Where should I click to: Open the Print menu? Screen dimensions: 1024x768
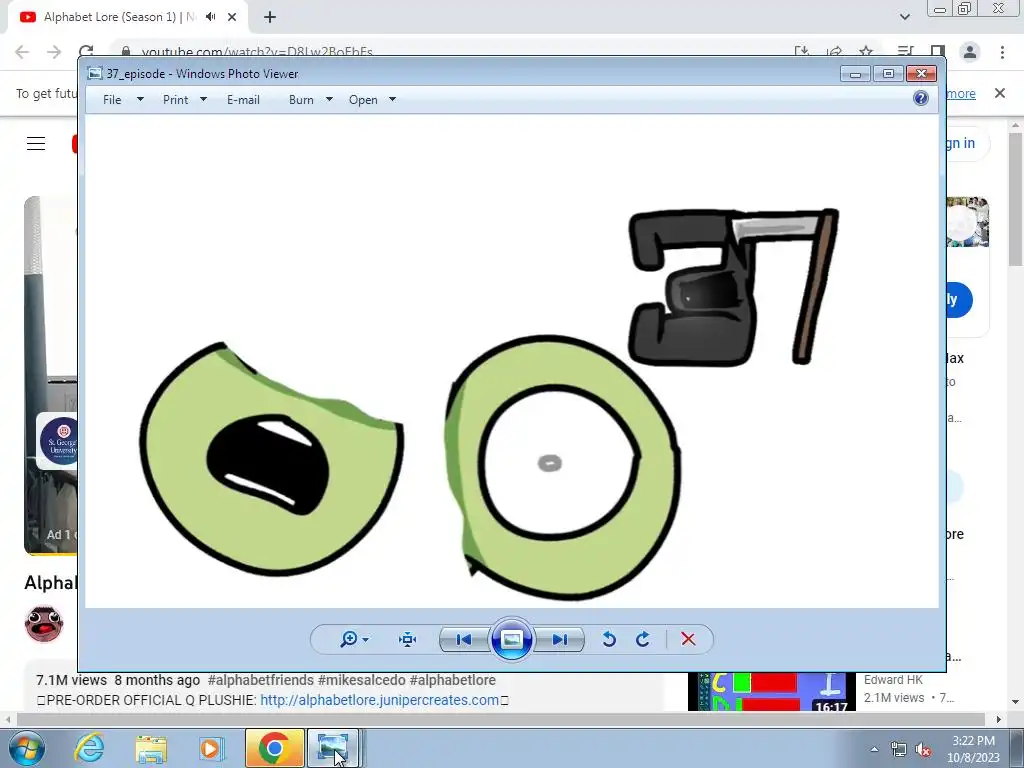(x=175, y=100)
